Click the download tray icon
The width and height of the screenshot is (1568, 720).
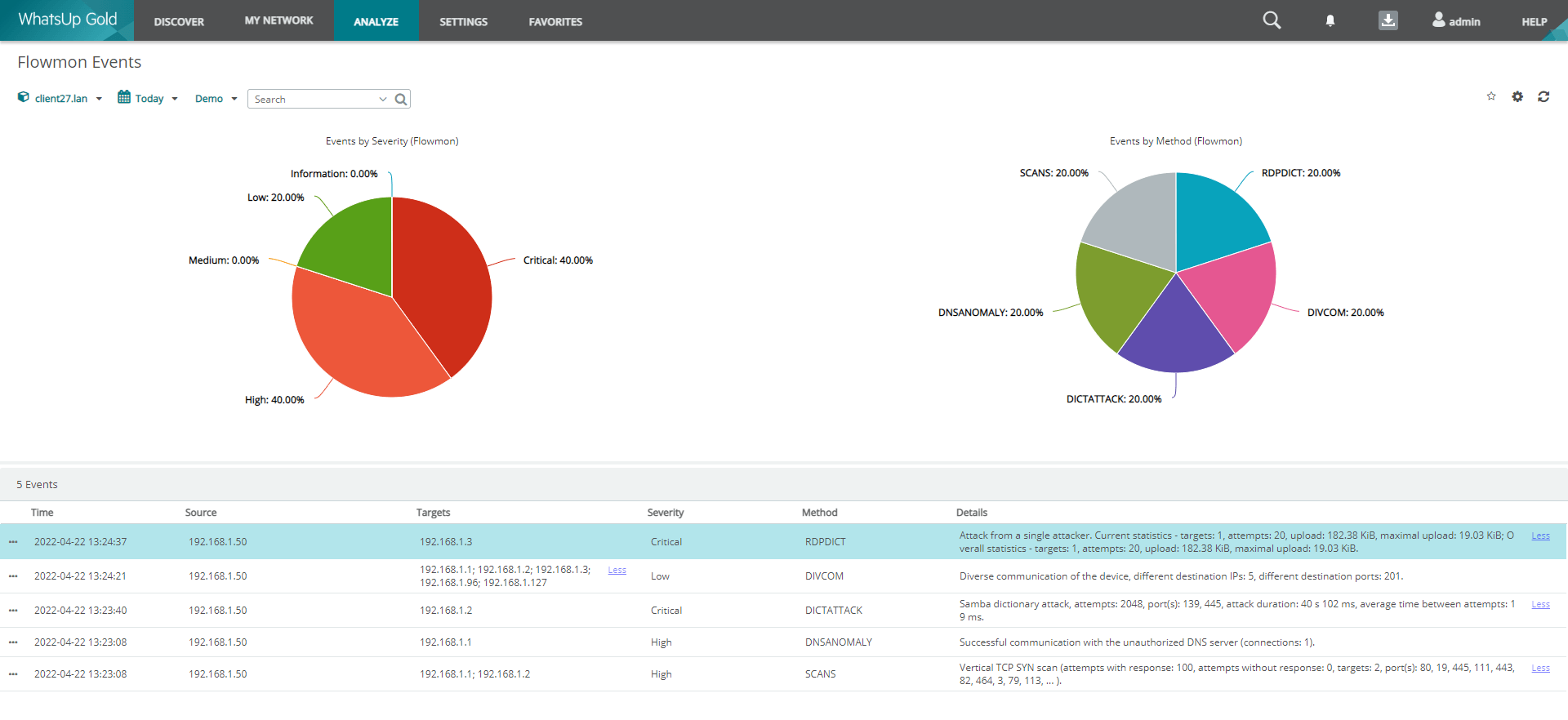pos(1388,20)
